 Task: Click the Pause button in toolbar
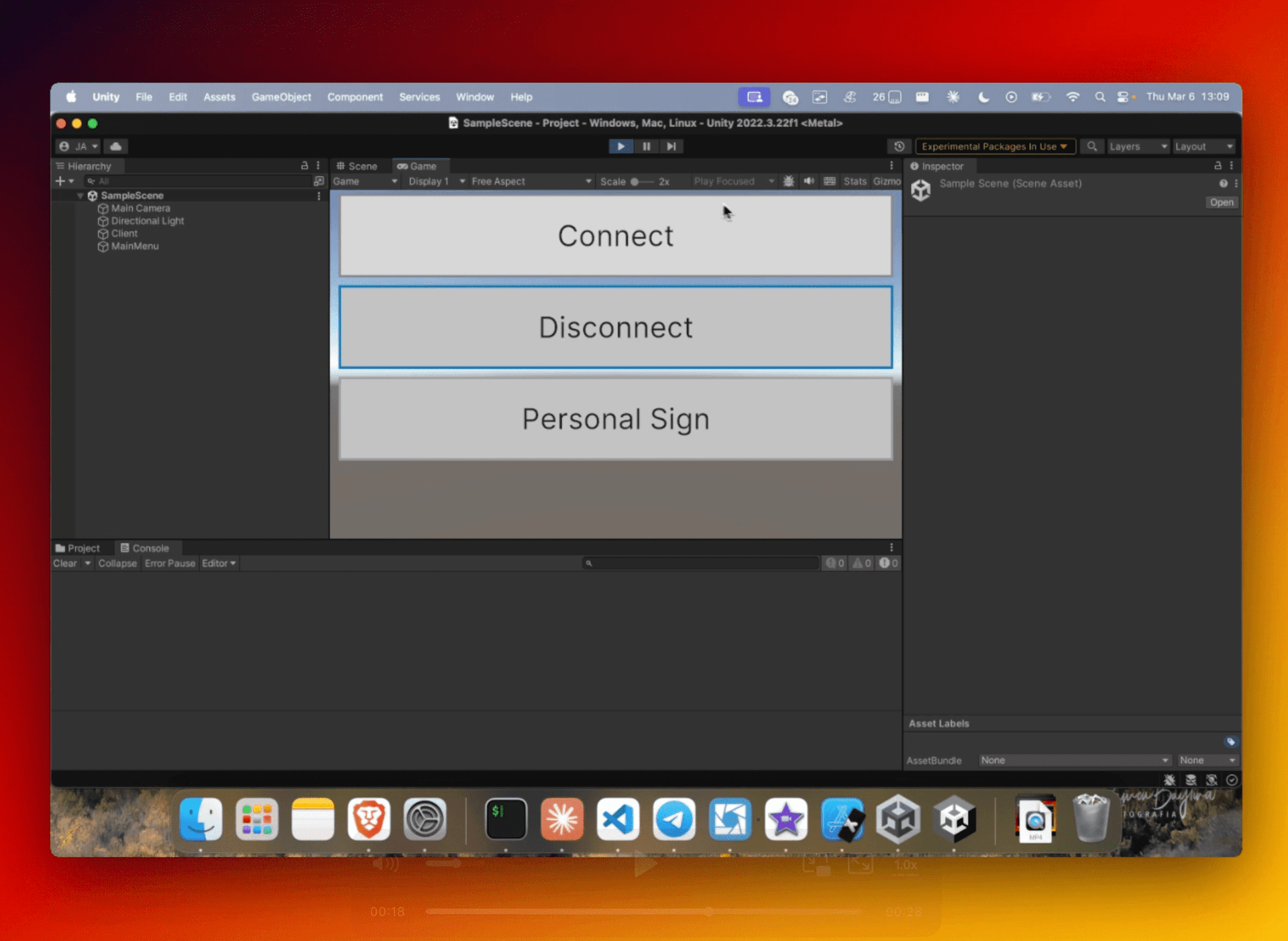click(x=646, y=146)
